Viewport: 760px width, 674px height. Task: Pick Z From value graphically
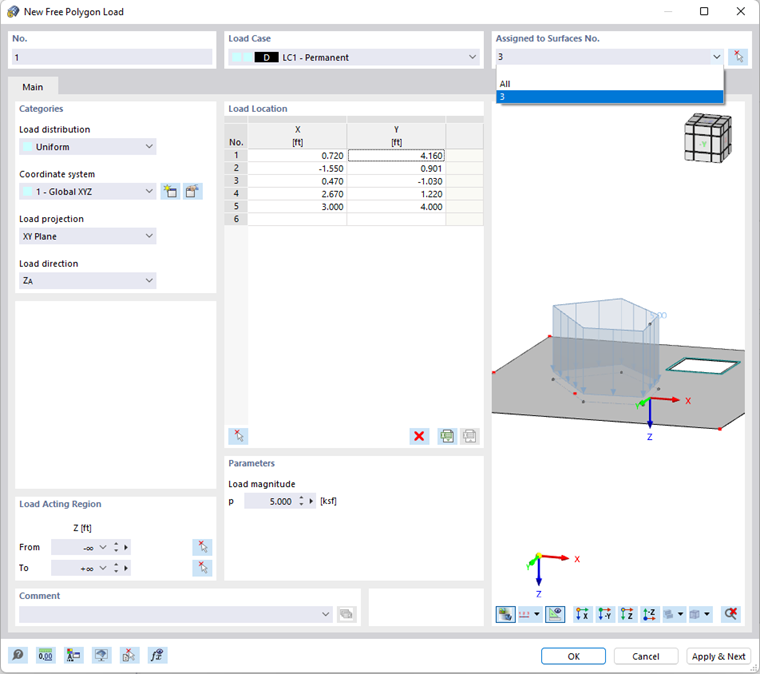tap(202, 547)
